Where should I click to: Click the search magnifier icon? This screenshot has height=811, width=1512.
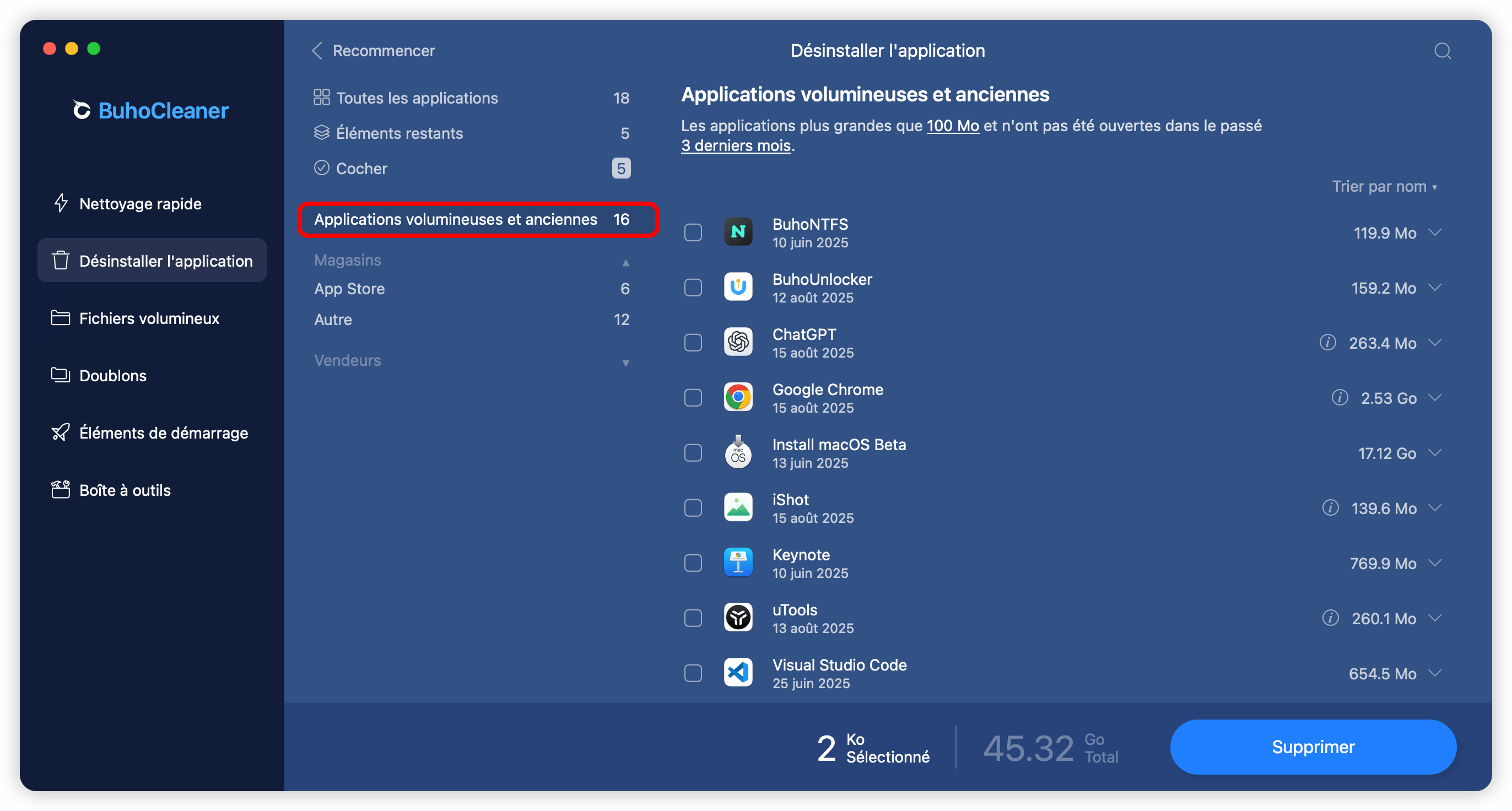[1442, 51]
